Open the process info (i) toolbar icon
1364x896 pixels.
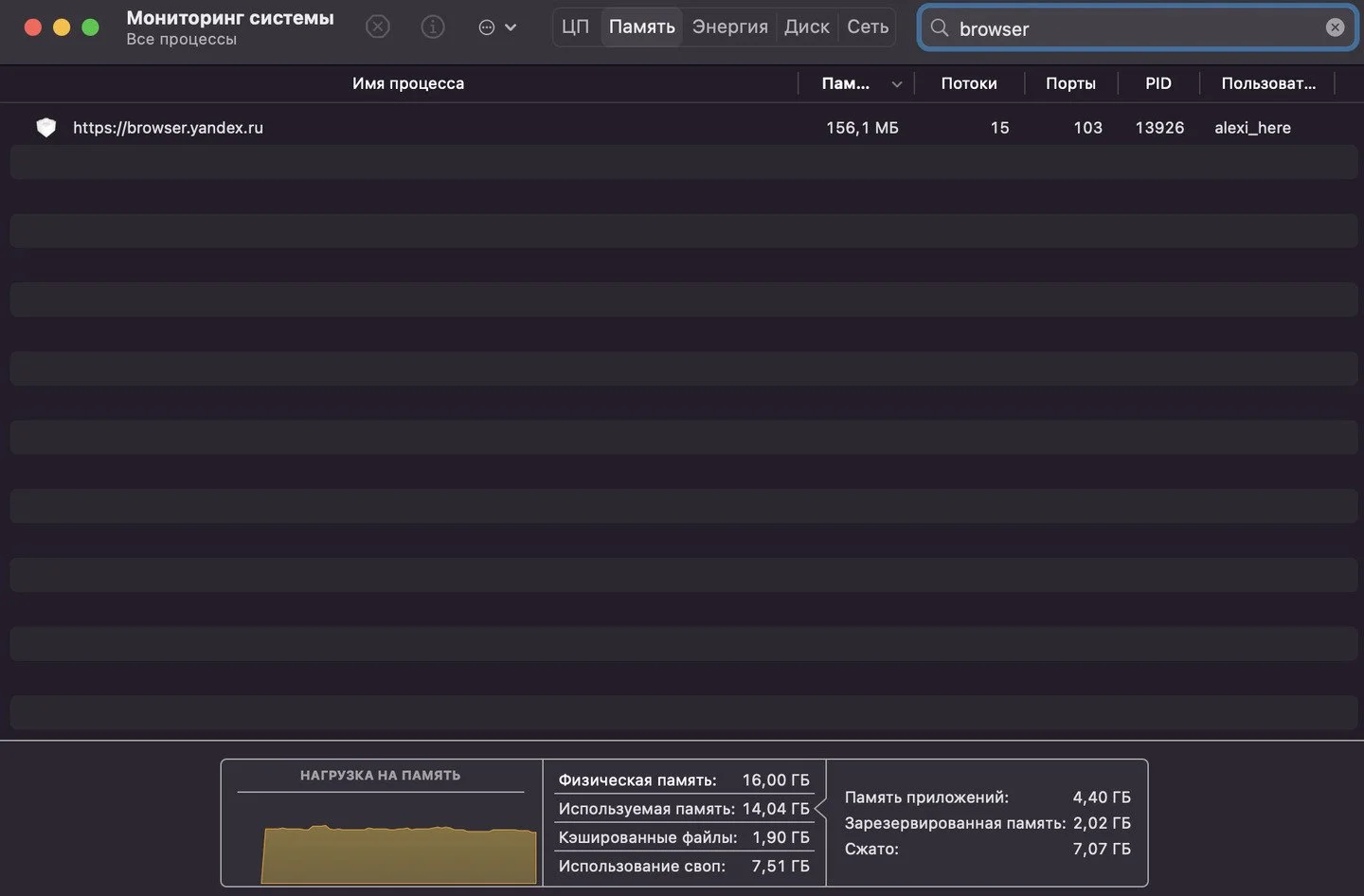pyautogui.click(x=433, y=27)
